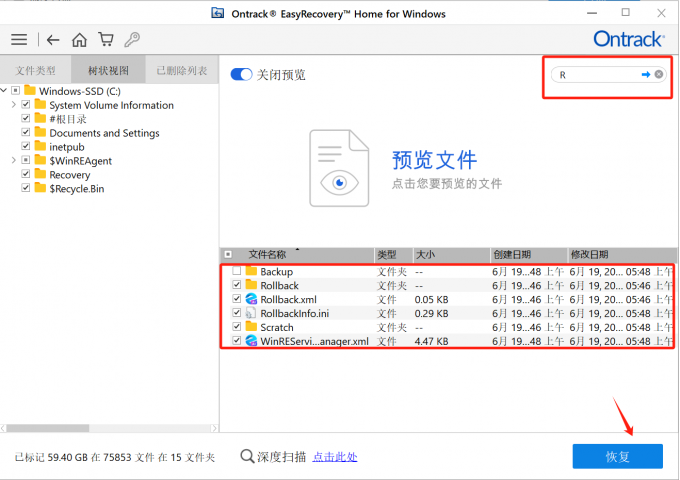Sort by the 大小 column header
This screenshot has height=480, width=680.
pos(425,255)
